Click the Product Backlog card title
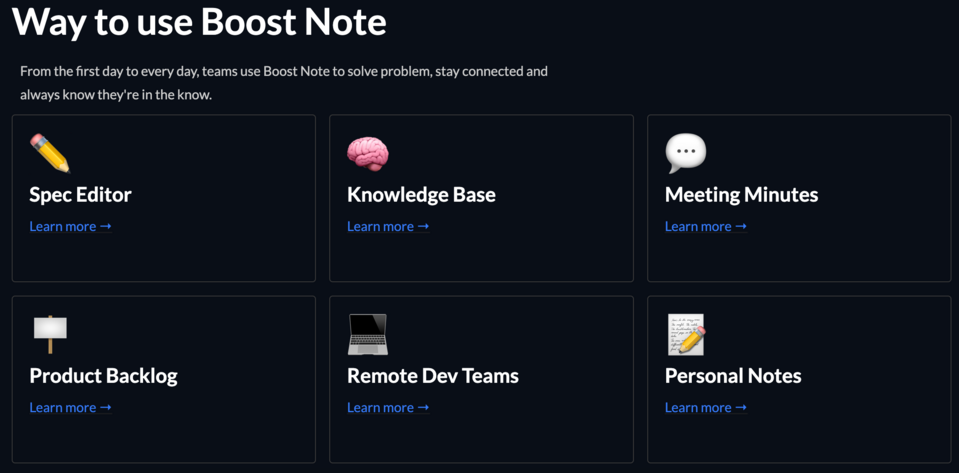The image size is (959, 473). pyautogui.click(x=103, y=376)
